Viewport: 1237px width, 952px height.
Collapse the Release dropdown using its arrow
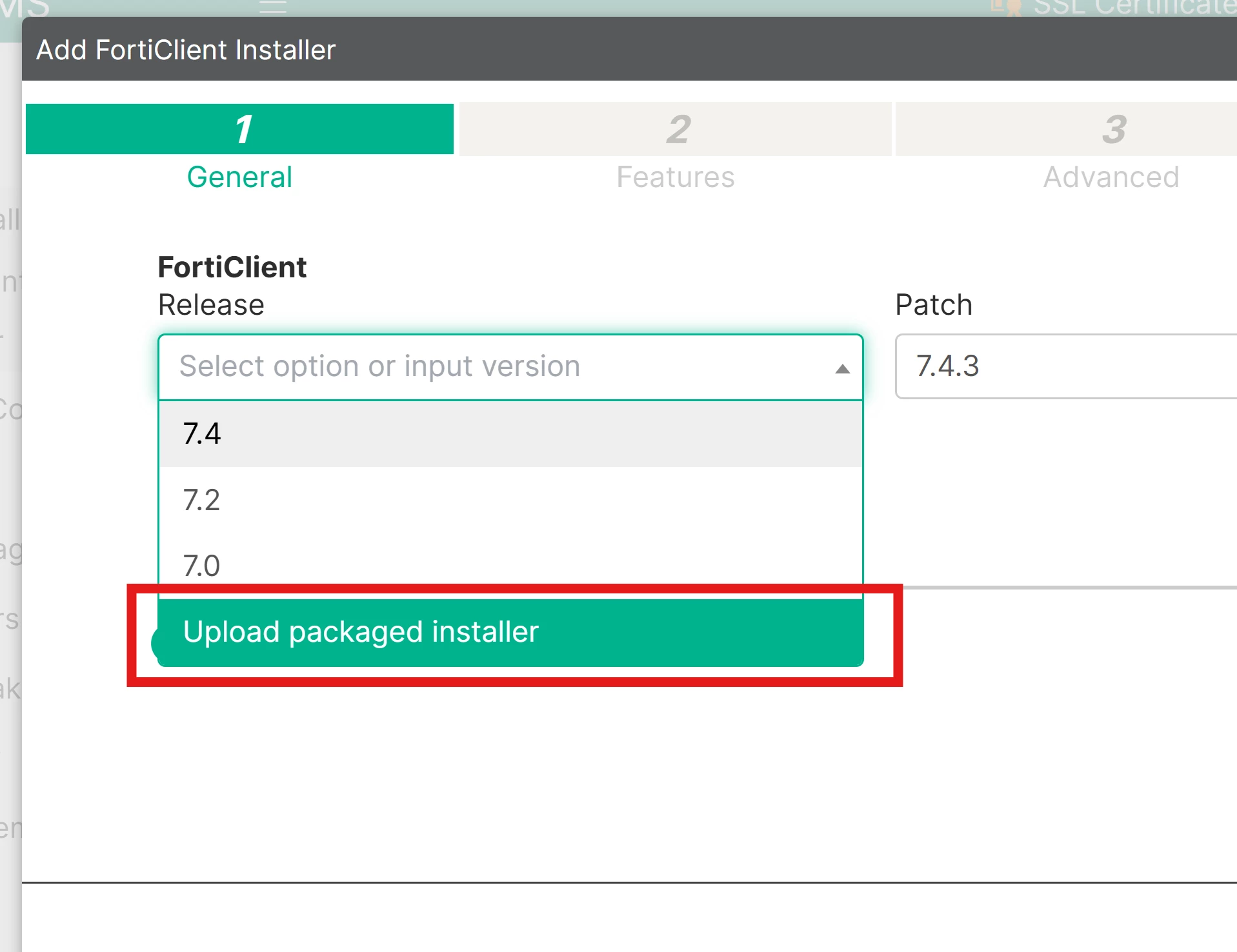842,369
